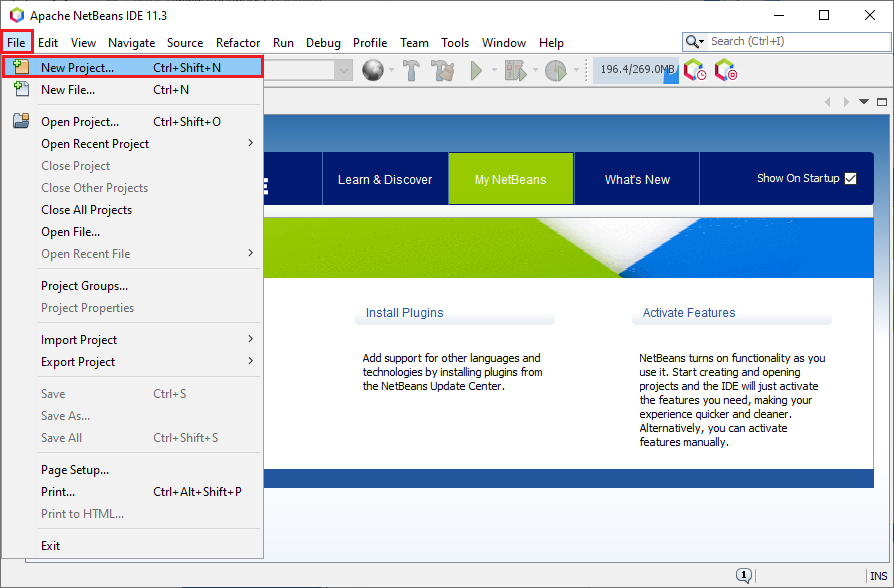Click the notifications balloon in status bar
This screenshot has height=588, width=894.
pos(743,575)
